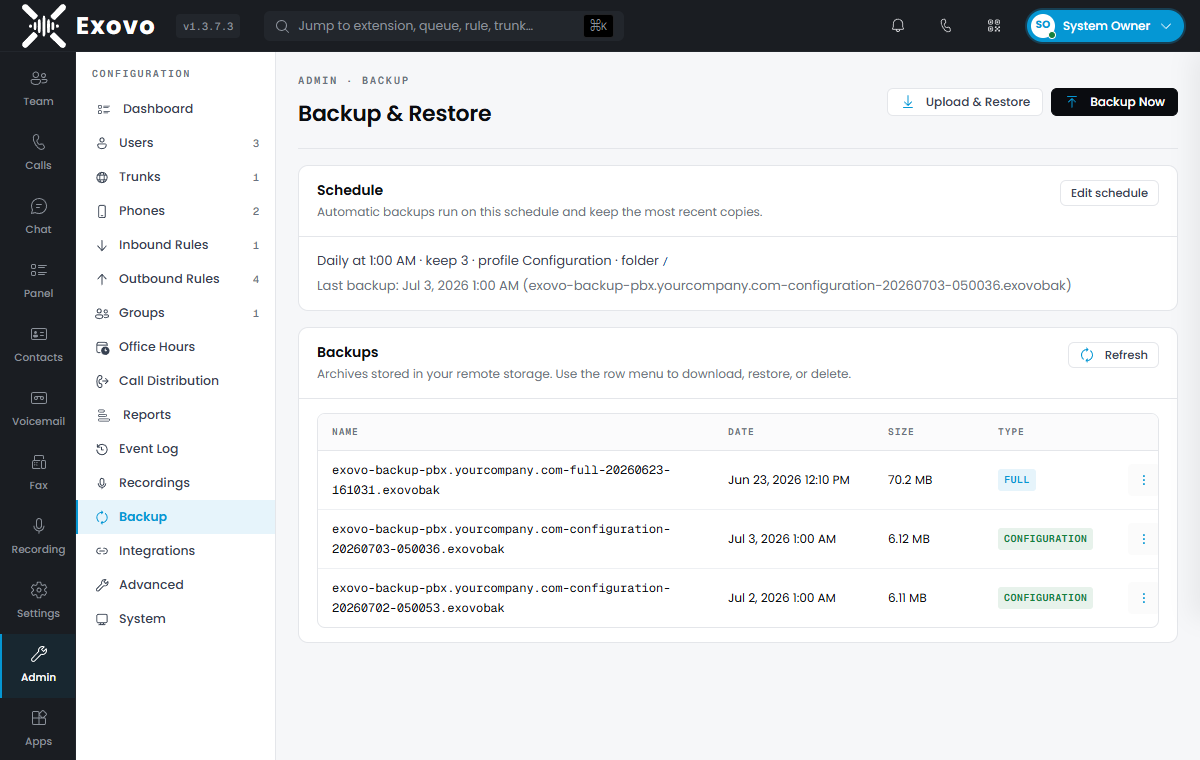
Task: Open Advanced configuration page
Action: point(175,585)
